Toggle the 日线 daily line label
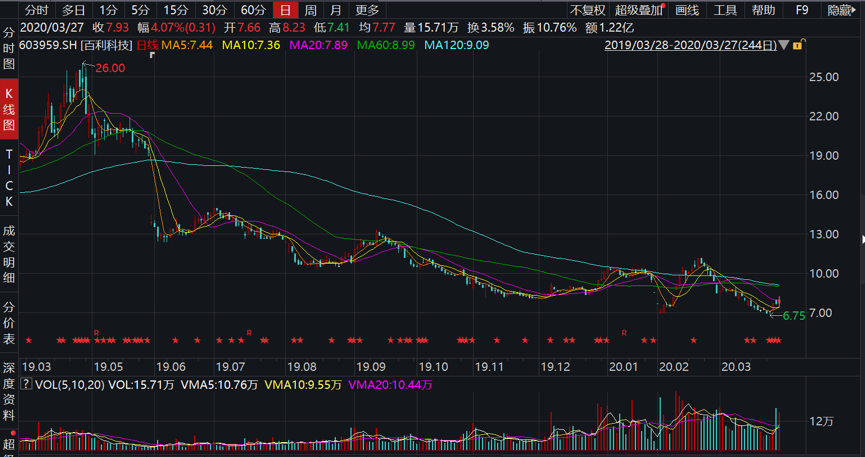Screen dimensions: 865x457 [147, 46]
